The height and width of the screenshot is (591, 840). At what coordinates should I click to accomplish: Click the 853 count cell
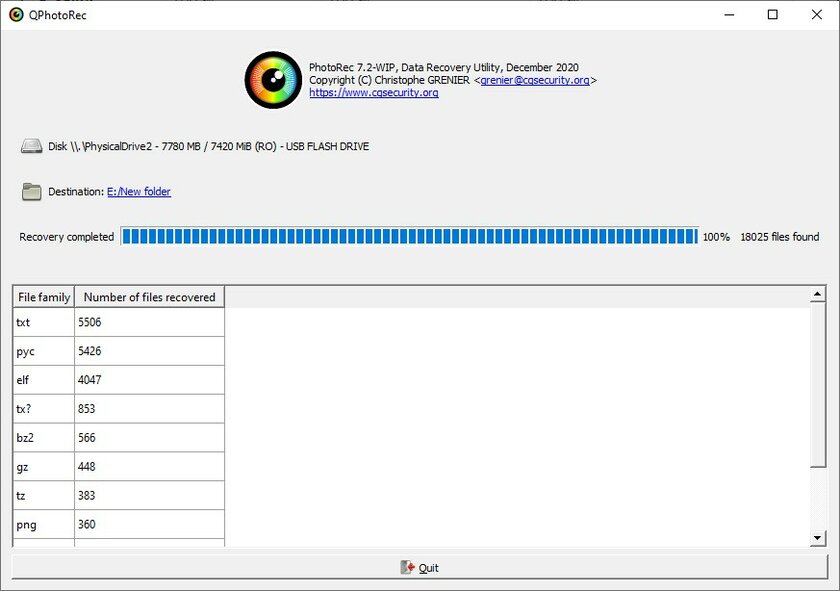149,409
